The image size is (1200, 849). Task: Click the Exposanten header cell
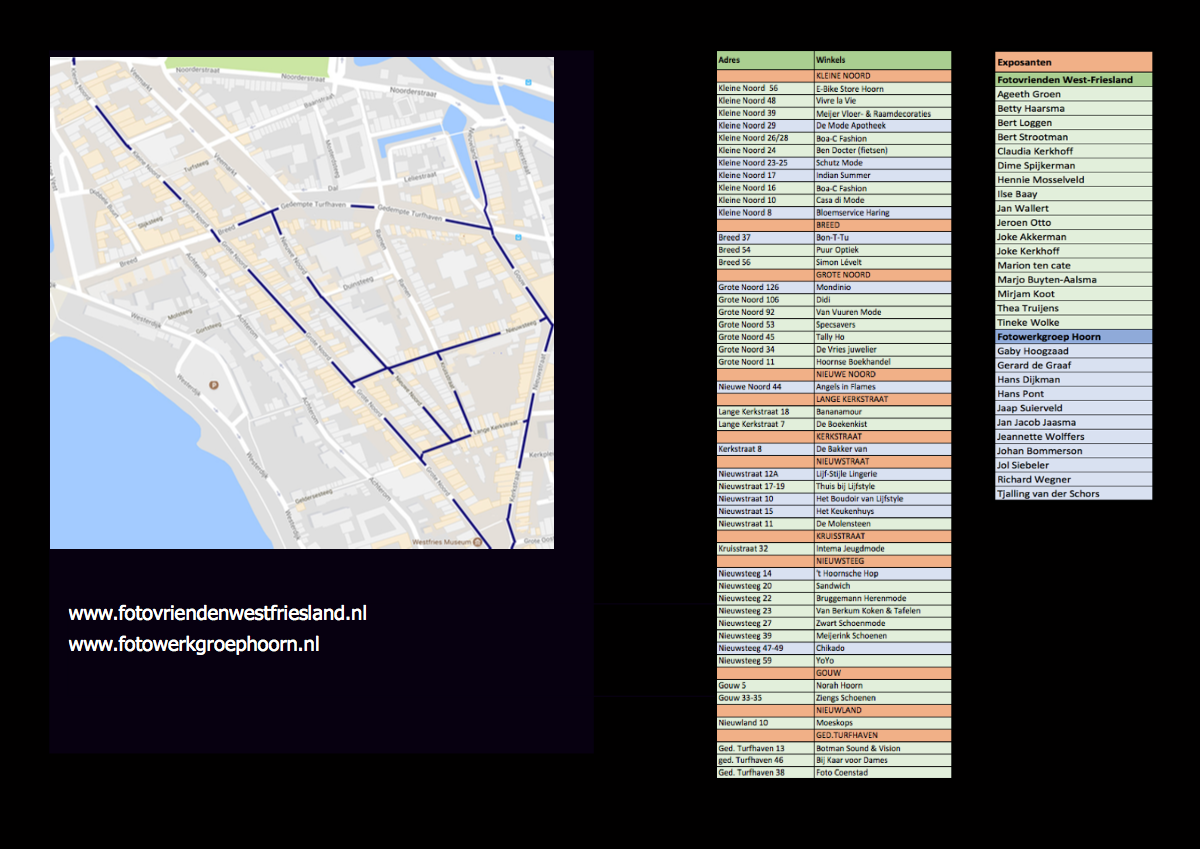pyautogui.click(x=1073, y=62)
